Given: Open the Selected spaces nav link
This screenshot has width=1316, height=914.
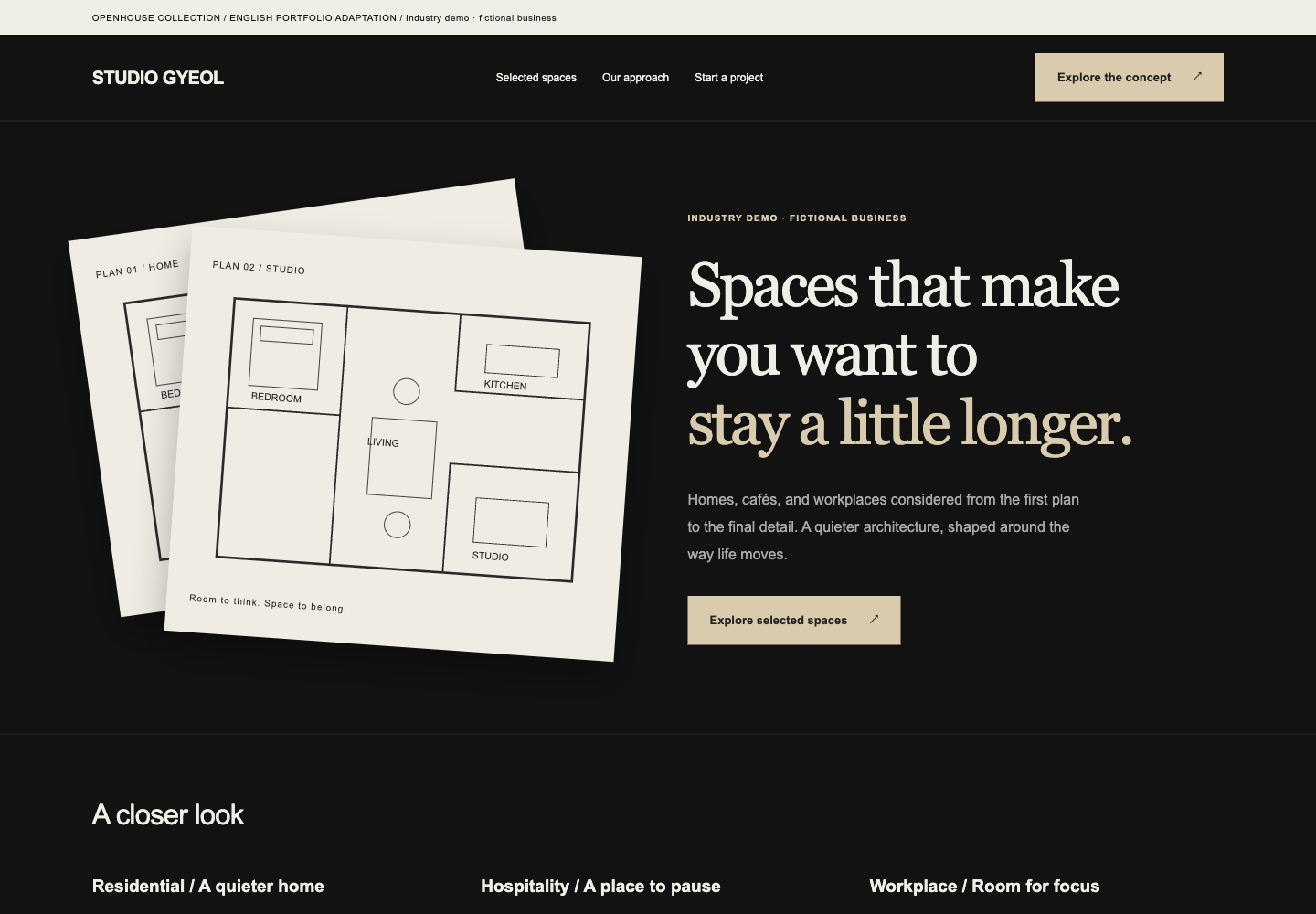Looking at the screenshot, I should [536, 78].
